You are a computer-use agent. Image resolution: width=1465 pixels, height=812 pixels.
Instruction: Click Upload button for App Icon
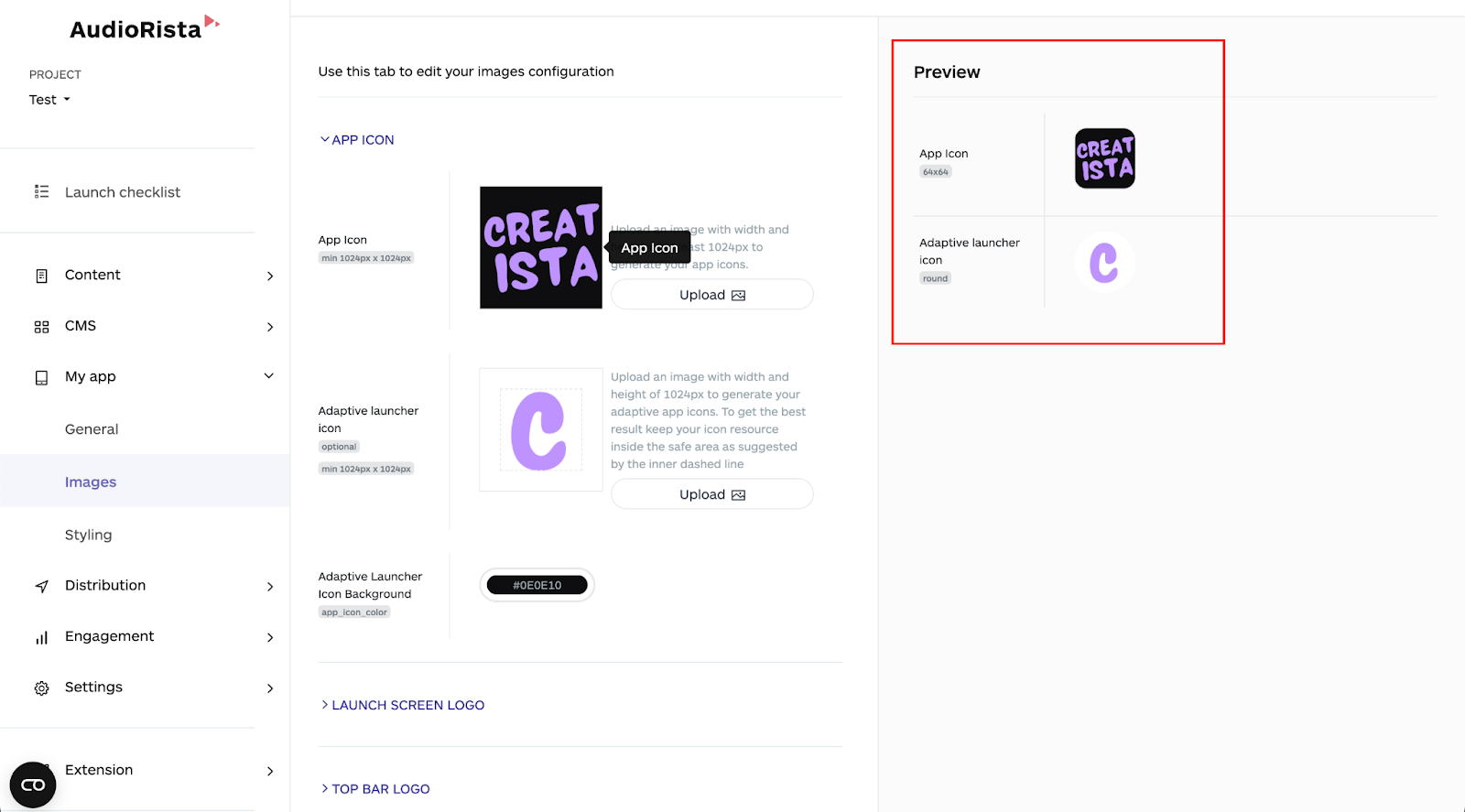711,295
